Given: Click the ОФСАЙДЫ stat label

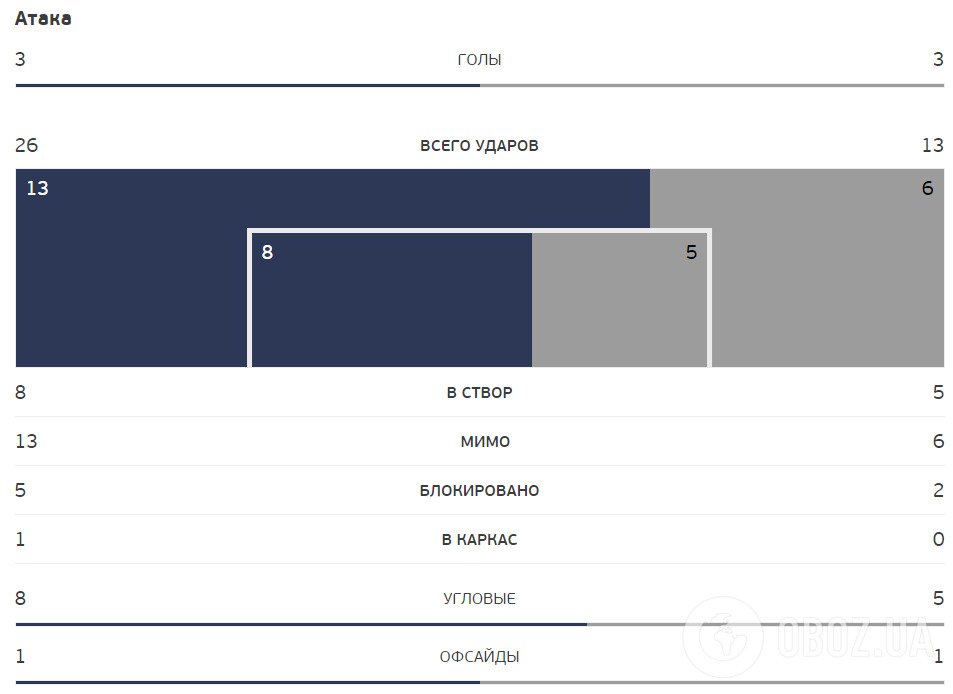Looking at the screenshot, I should (479, 657).
